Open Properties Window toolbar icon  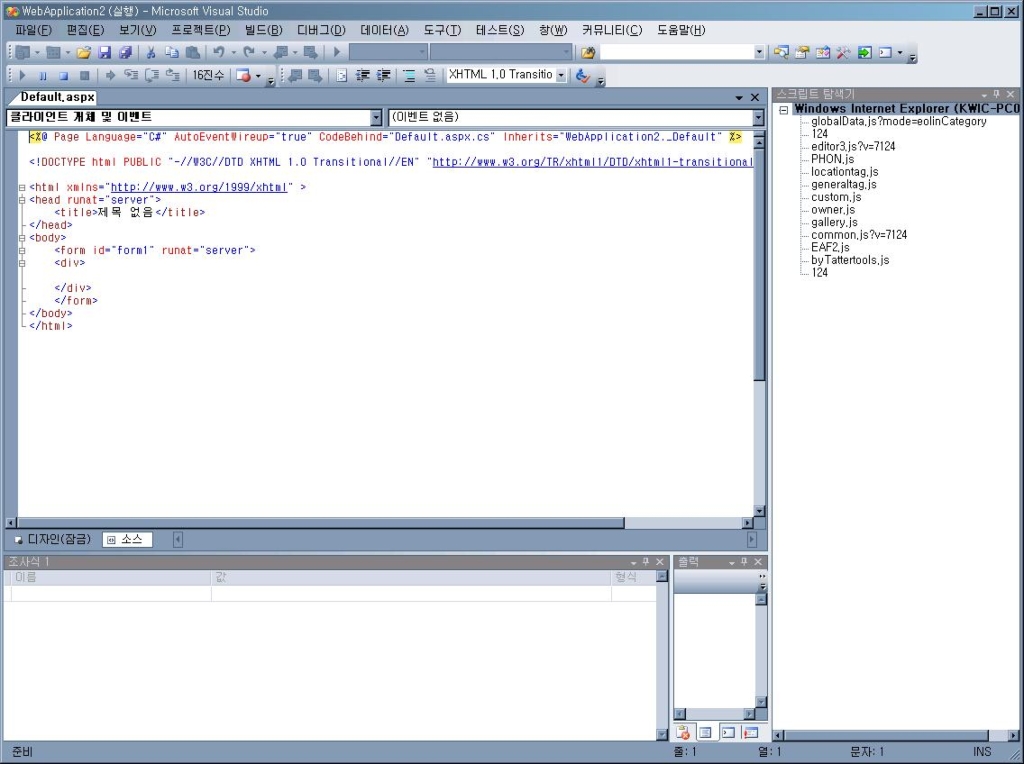click(x=802, y=52)
